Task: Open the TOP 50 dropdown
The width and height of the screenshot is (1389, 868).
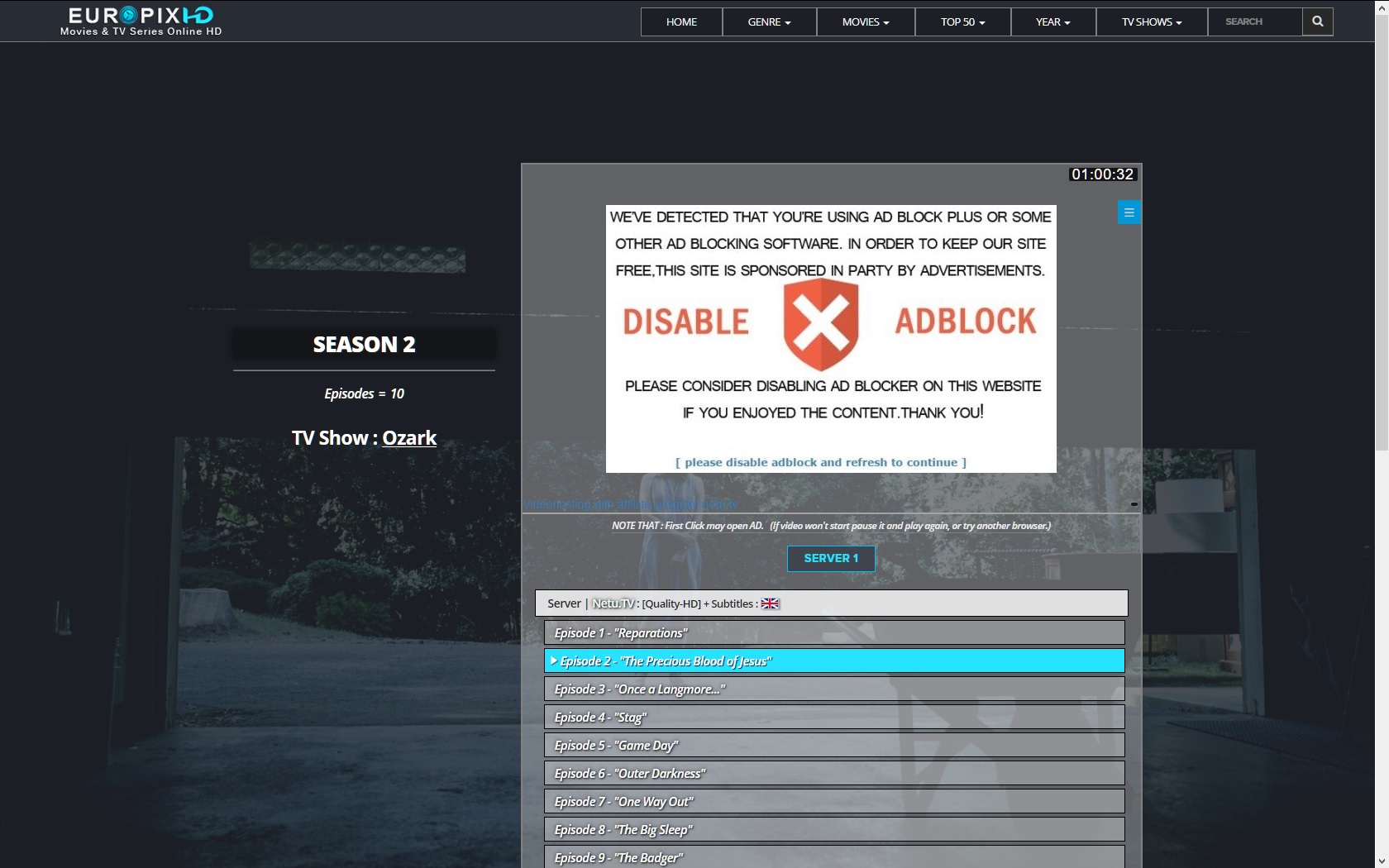Action: pos(962,21)
